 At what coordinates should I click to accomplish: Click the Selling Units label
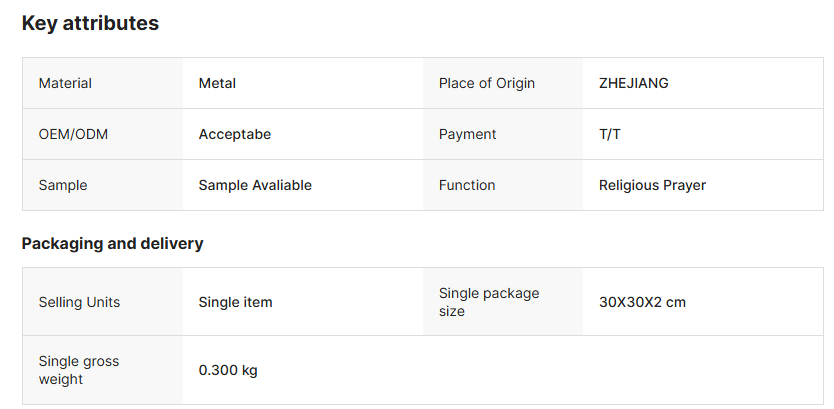coord(80,302)
